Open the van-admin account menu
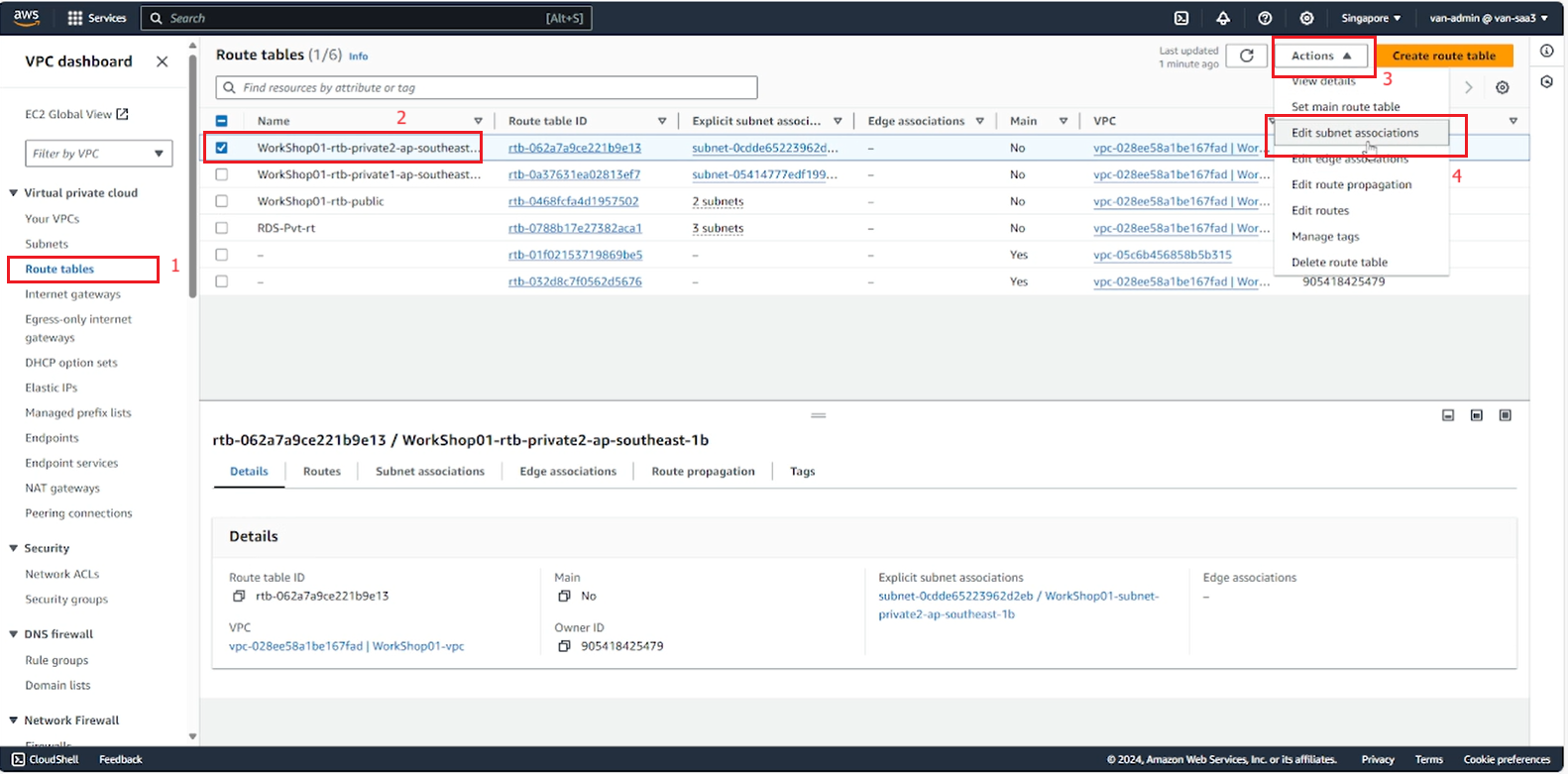1568x774 pixels. tap(1489, 18)
